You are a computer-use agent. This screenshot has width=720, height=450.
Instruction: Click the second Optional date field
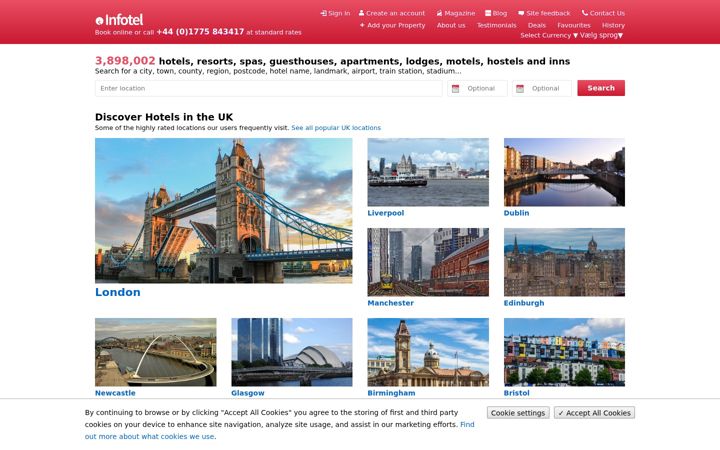coord(542,88)
